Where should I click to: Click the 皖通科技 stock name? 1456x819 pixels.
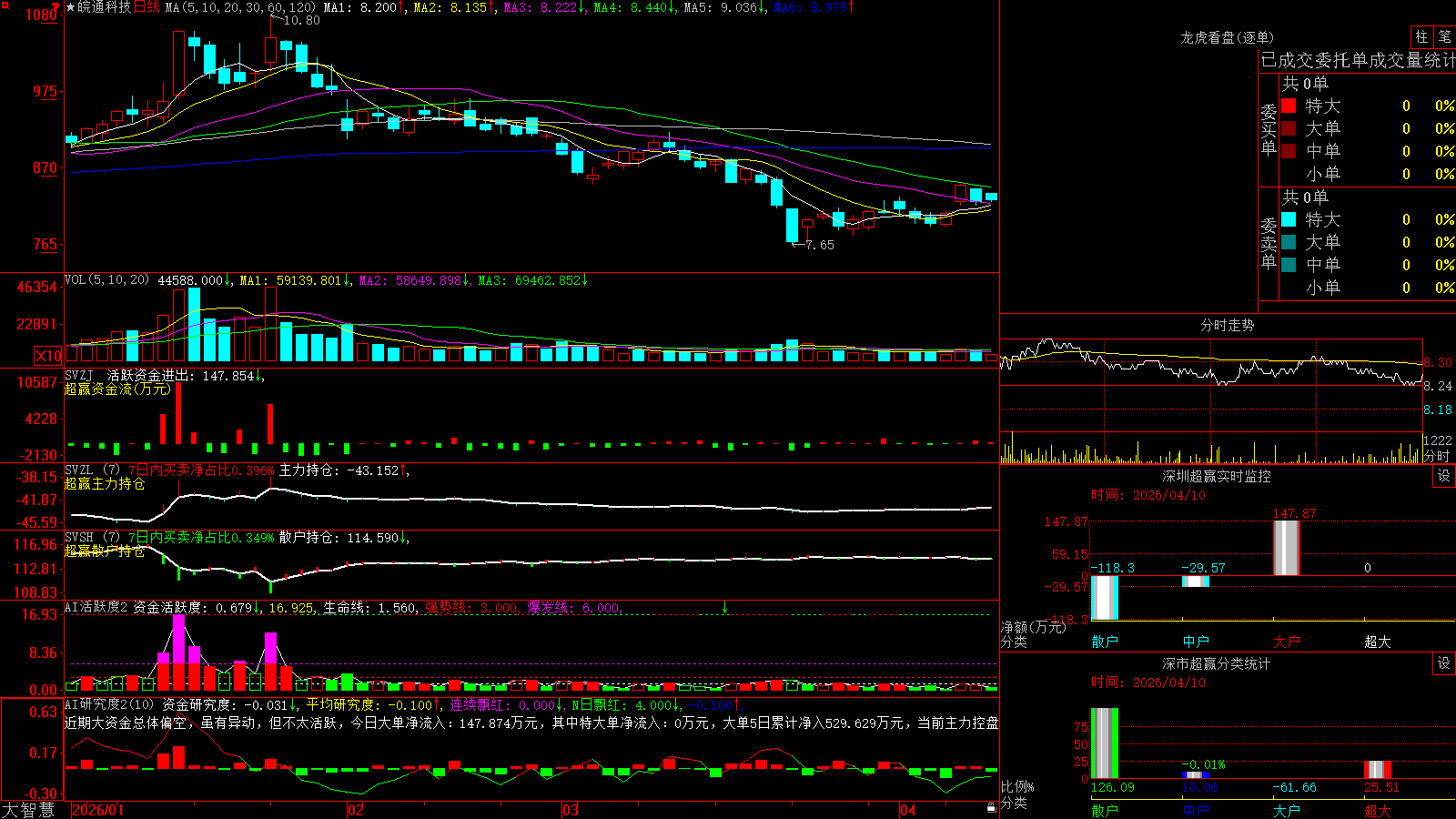pyautogui.click(x=105, y=7)
